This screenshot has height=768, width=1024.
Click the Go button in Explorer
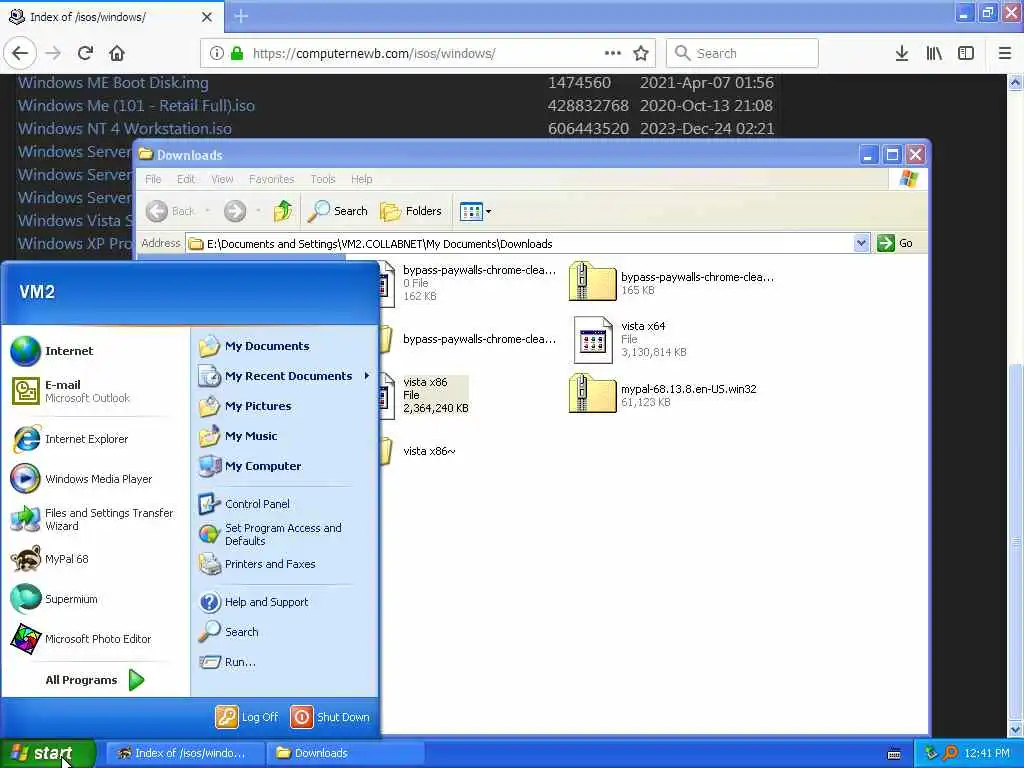click(895, 243)
